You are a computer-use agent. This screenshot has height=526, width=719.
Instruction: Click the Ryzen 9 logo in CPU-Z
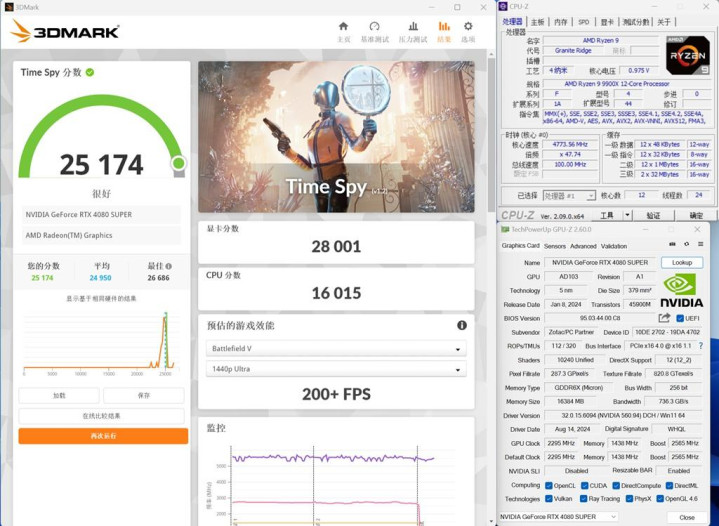(688, 55)
